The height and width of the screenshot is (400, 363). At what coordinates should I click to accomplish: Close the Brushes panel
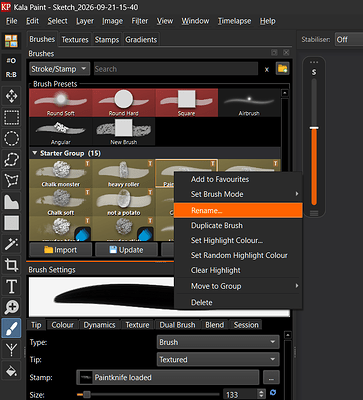tap(286, 53)
